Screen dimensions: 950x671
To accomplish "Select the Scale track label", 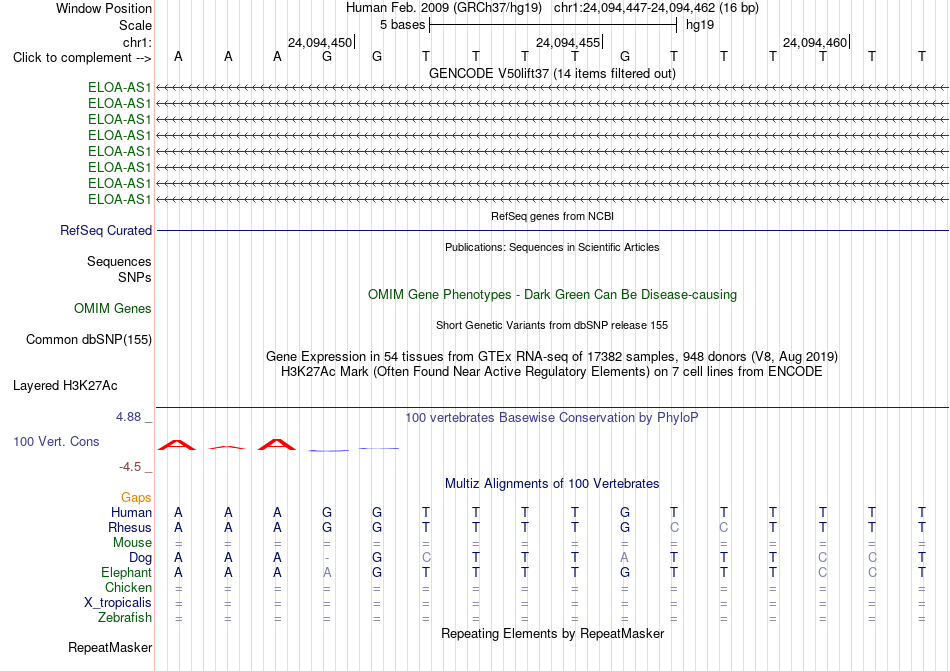I will [x=135, y=25].
